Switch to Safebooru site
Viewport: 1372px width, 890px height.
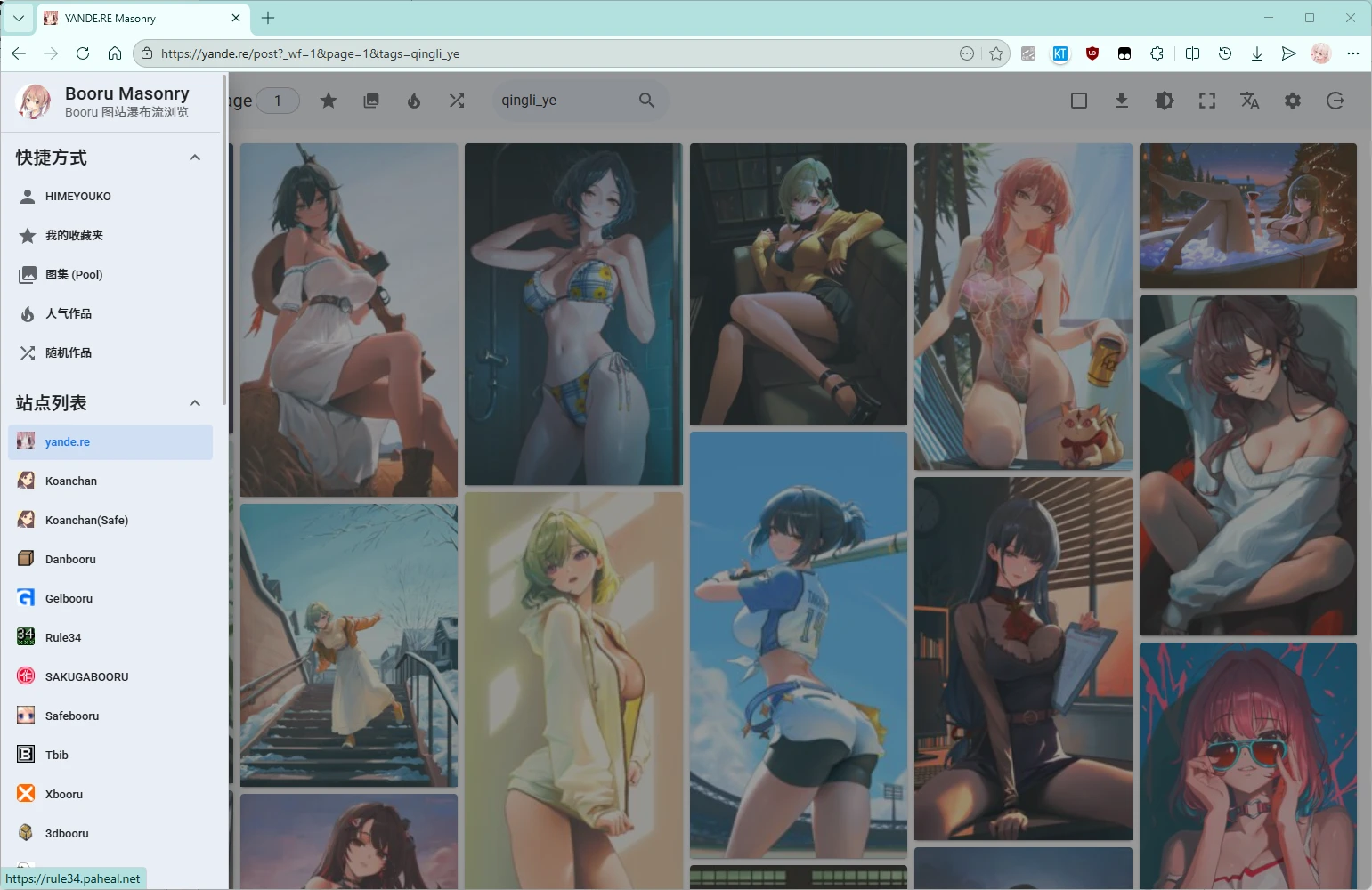(110, 716)
